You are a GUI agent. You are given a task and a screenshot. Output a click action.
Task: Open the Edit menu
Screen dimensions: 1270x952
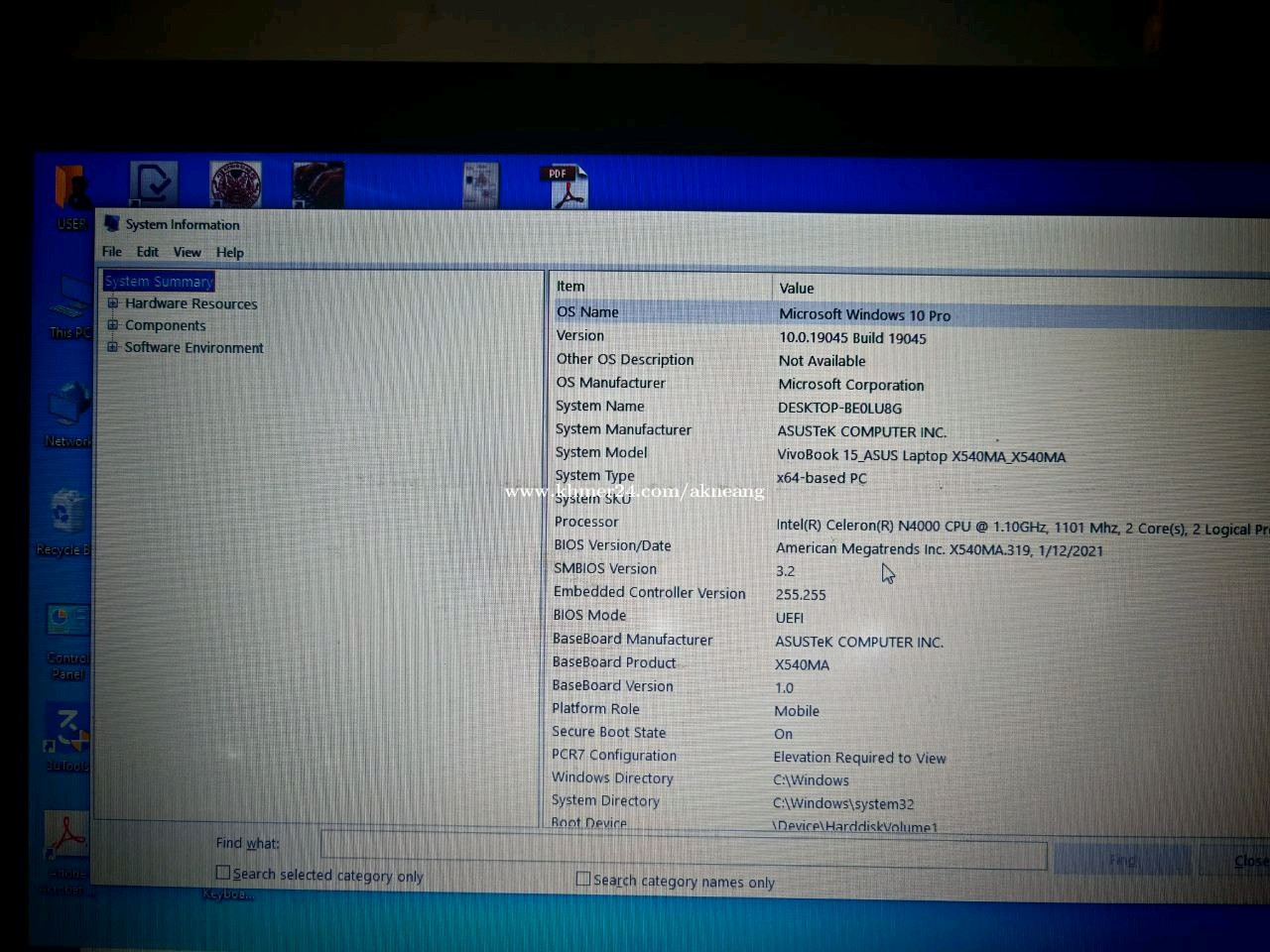click(x=148, y=252)
